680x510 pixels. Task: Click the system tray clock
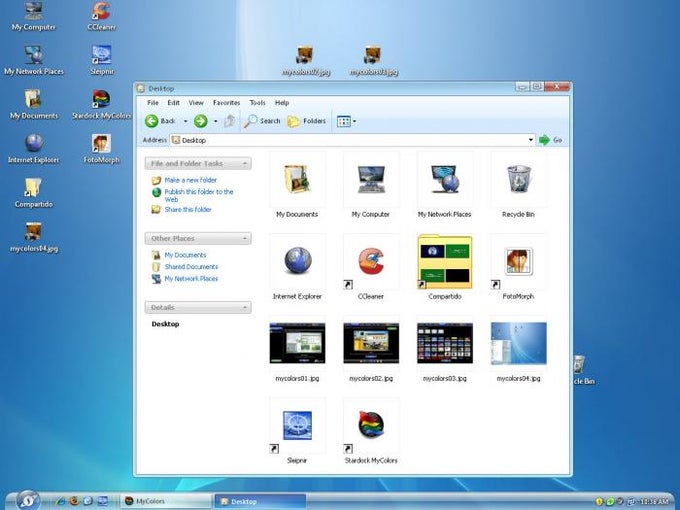click(654, 502)
